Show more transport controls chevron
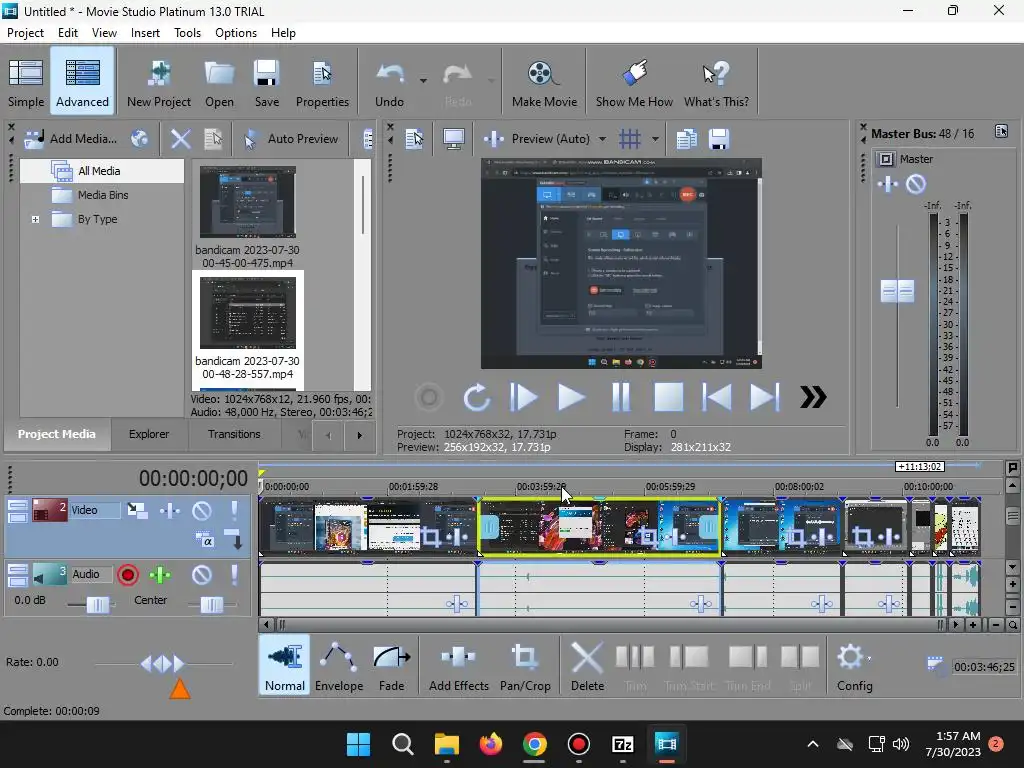This screenshot has height=768, width=1024. [x=813, y=397]
